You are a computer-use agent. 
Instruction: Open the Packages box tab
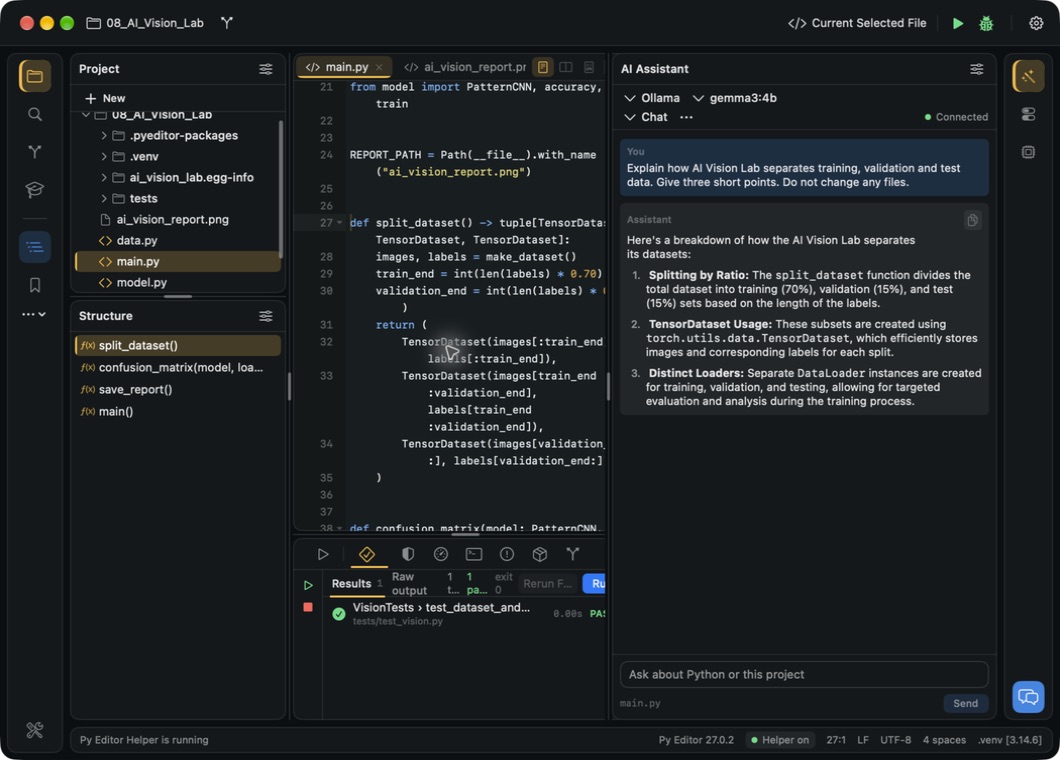coord(539,554)
